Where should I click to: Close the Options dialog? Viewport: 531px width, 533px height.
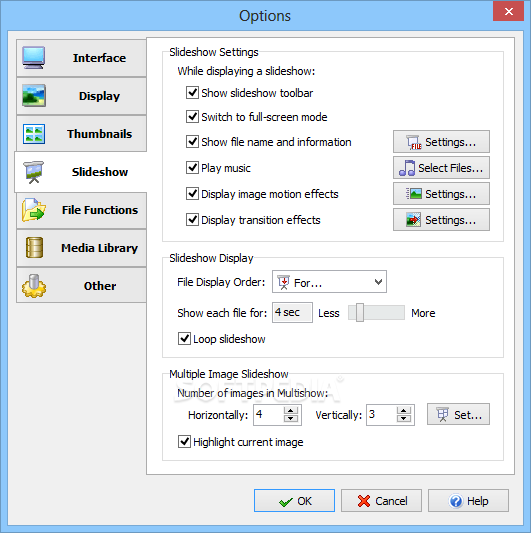point(509,12)
